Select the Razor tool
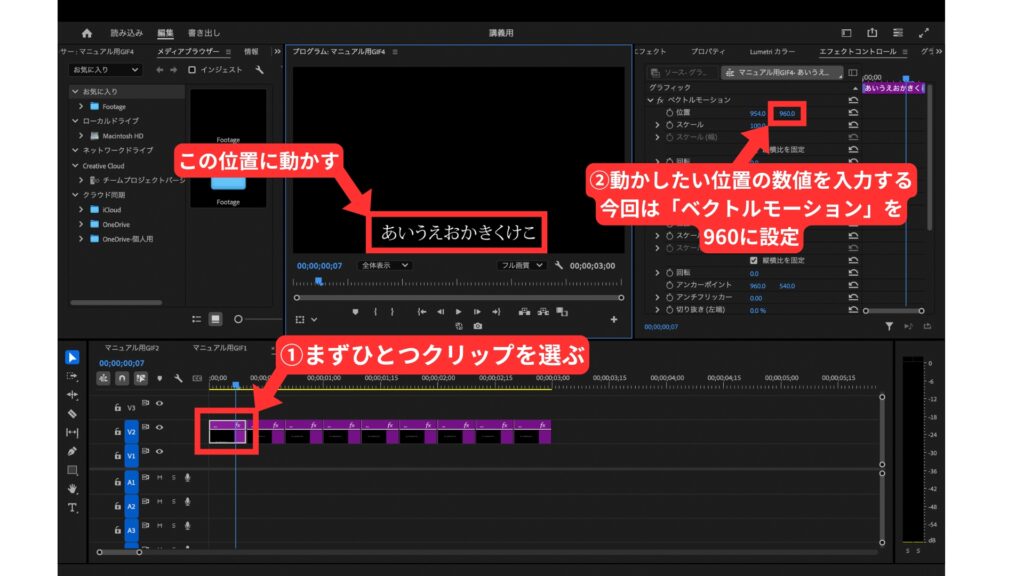Screen dimensions: 1024x576 (72, 413)
